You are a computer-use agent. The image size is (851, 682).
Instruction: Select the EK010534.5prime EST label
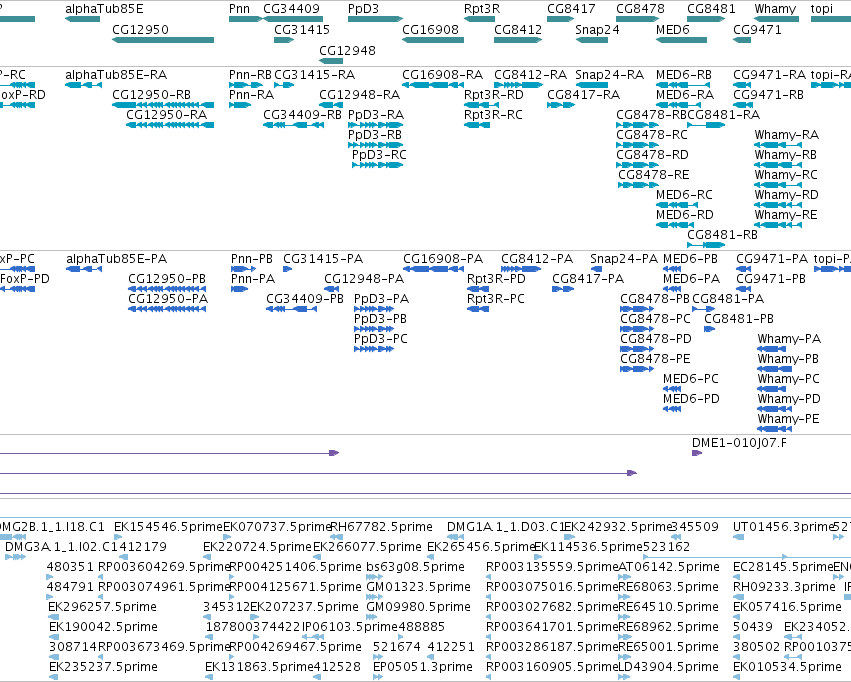click(787, 667)
